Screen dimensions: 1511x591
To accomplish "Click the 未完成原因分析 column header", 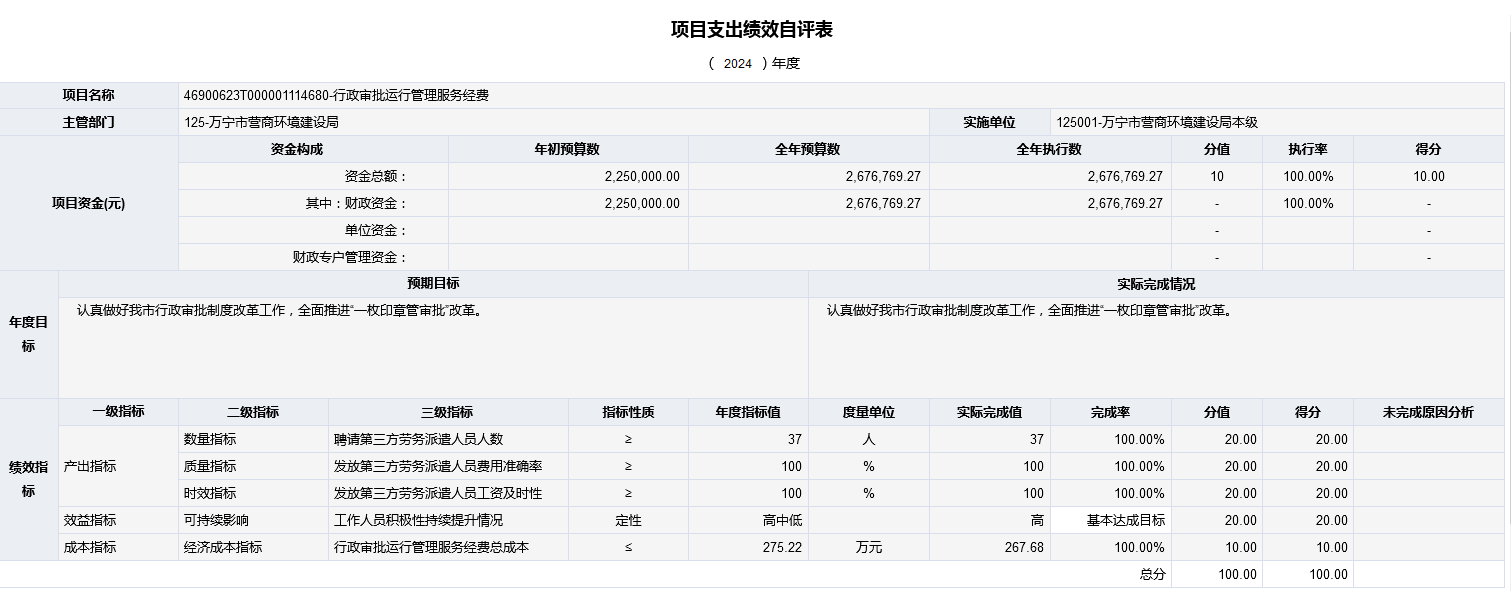I will click(1428, 412).
